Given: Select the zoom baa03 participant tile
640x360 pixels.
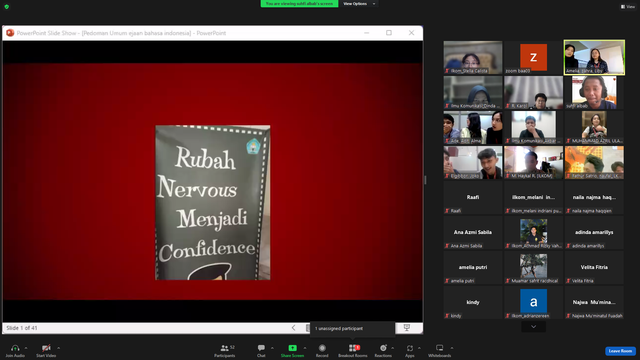Looking at the screenshot, I should click(533, 57).
